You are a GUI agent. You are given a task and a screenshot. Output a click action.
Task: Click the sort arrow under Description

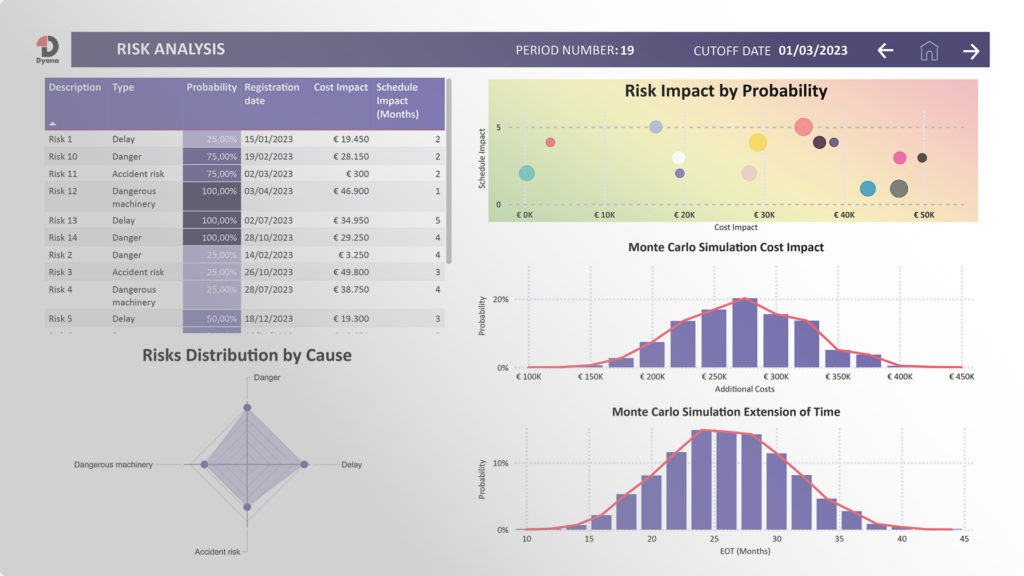pyautogui.click(x=53, y=123)
